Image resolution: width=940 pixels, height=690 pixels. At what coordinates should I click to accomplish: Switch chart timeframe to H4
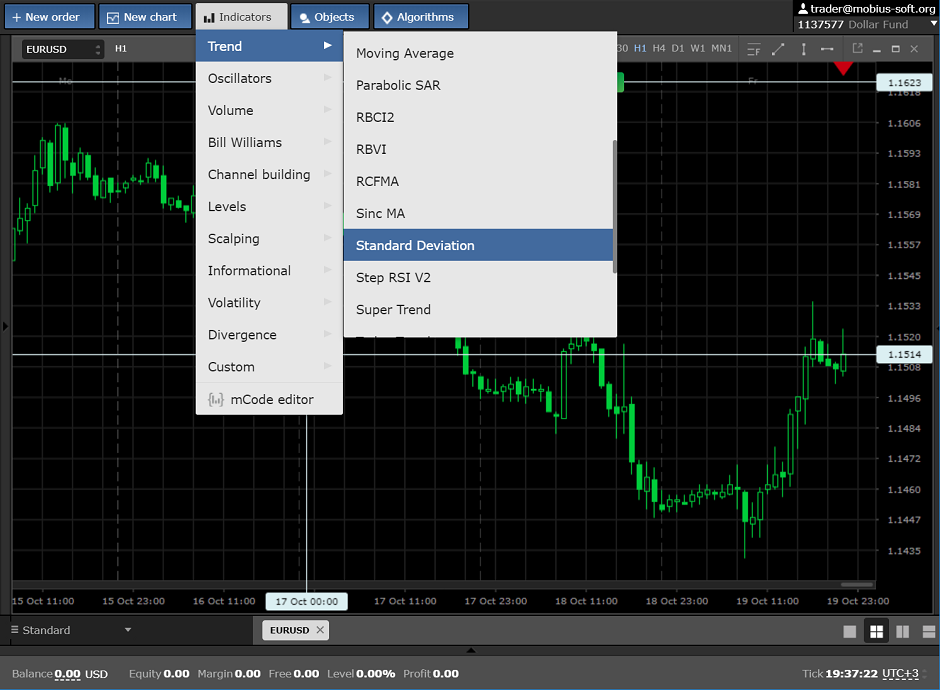[659, 49]
